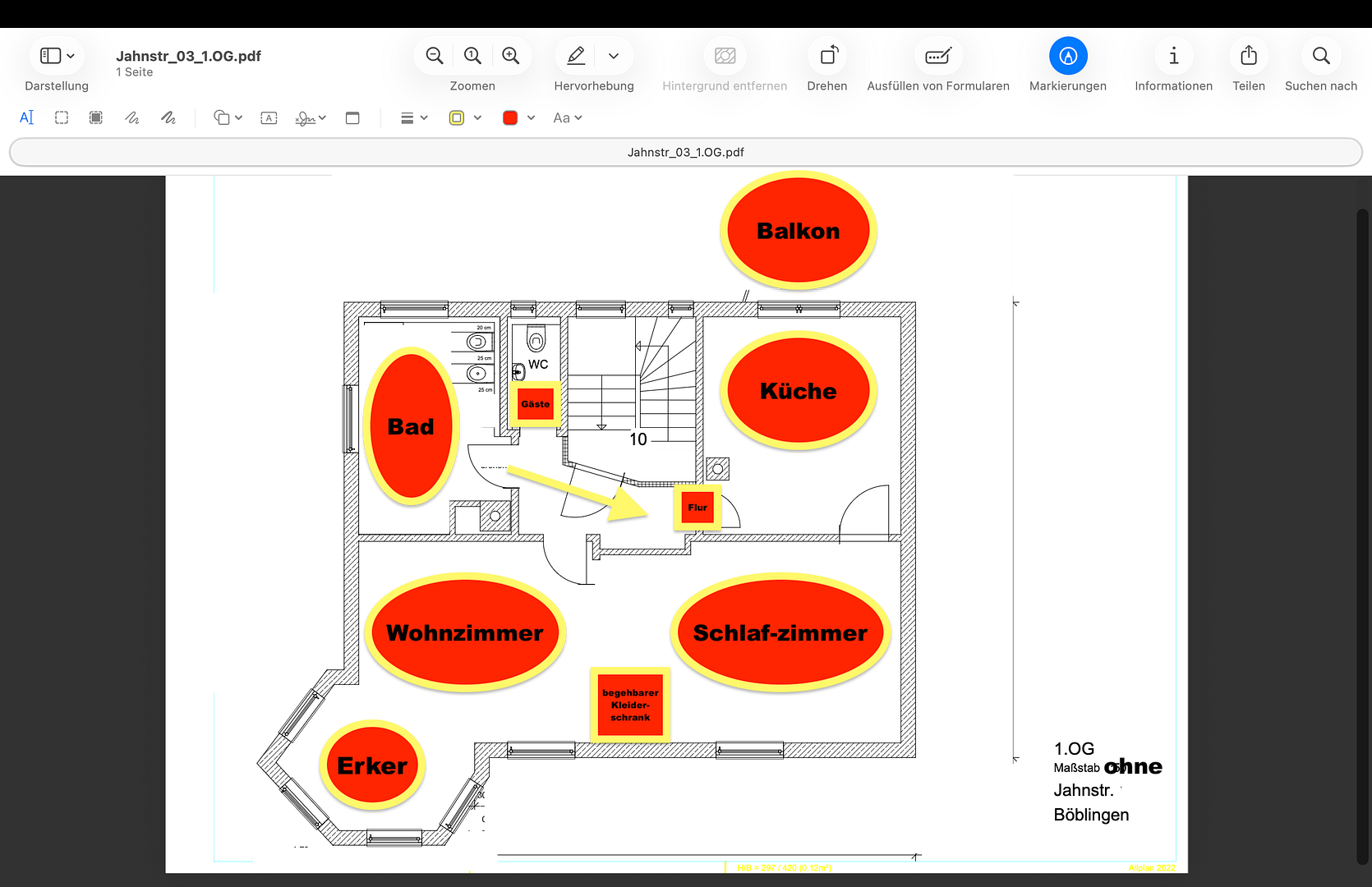This screenshot has height=887, width=1372.
Task: Insert a text box annotation
Action: click(269, 118)
